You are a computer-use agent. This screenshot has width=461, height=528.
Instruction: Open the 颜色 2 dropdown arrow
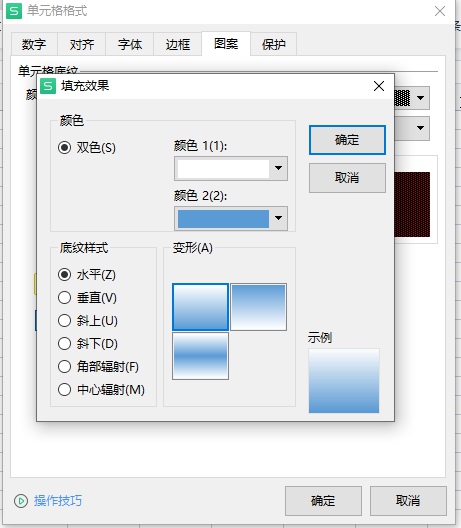pos(278,218)
